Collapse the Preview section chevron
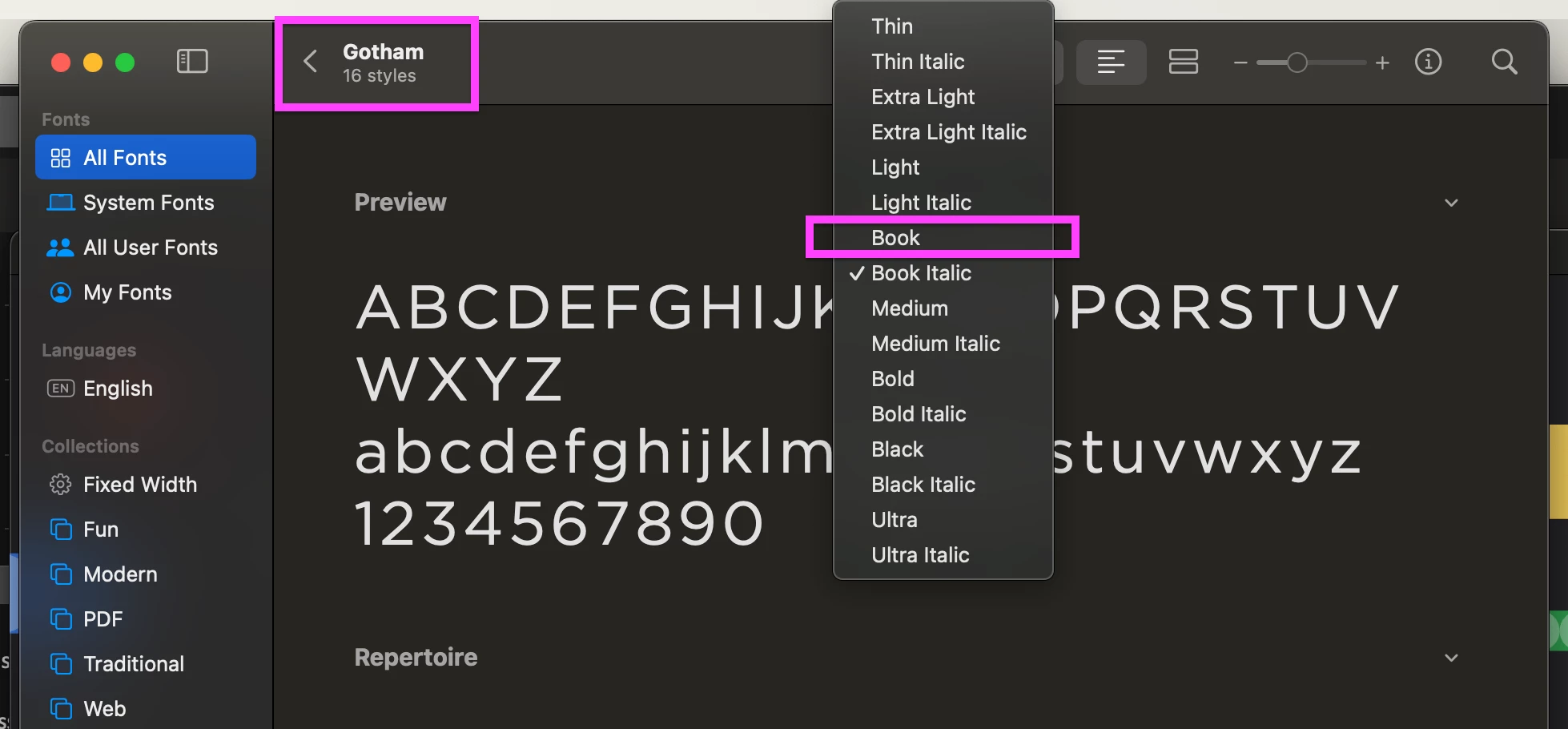 (x=1451, y=203)
